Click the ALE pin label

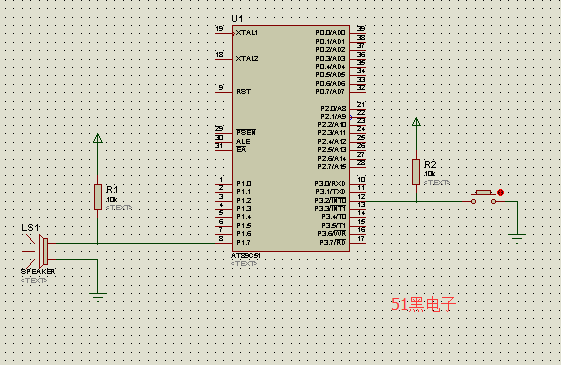click(243, 142)
